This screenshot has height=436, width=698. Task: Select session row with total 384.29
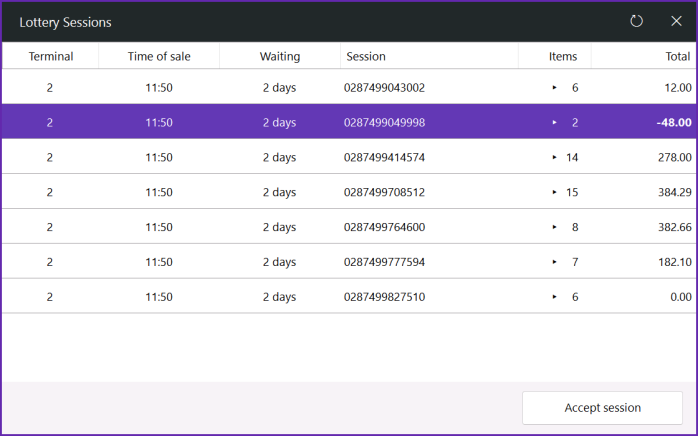(x=349, y=192)
